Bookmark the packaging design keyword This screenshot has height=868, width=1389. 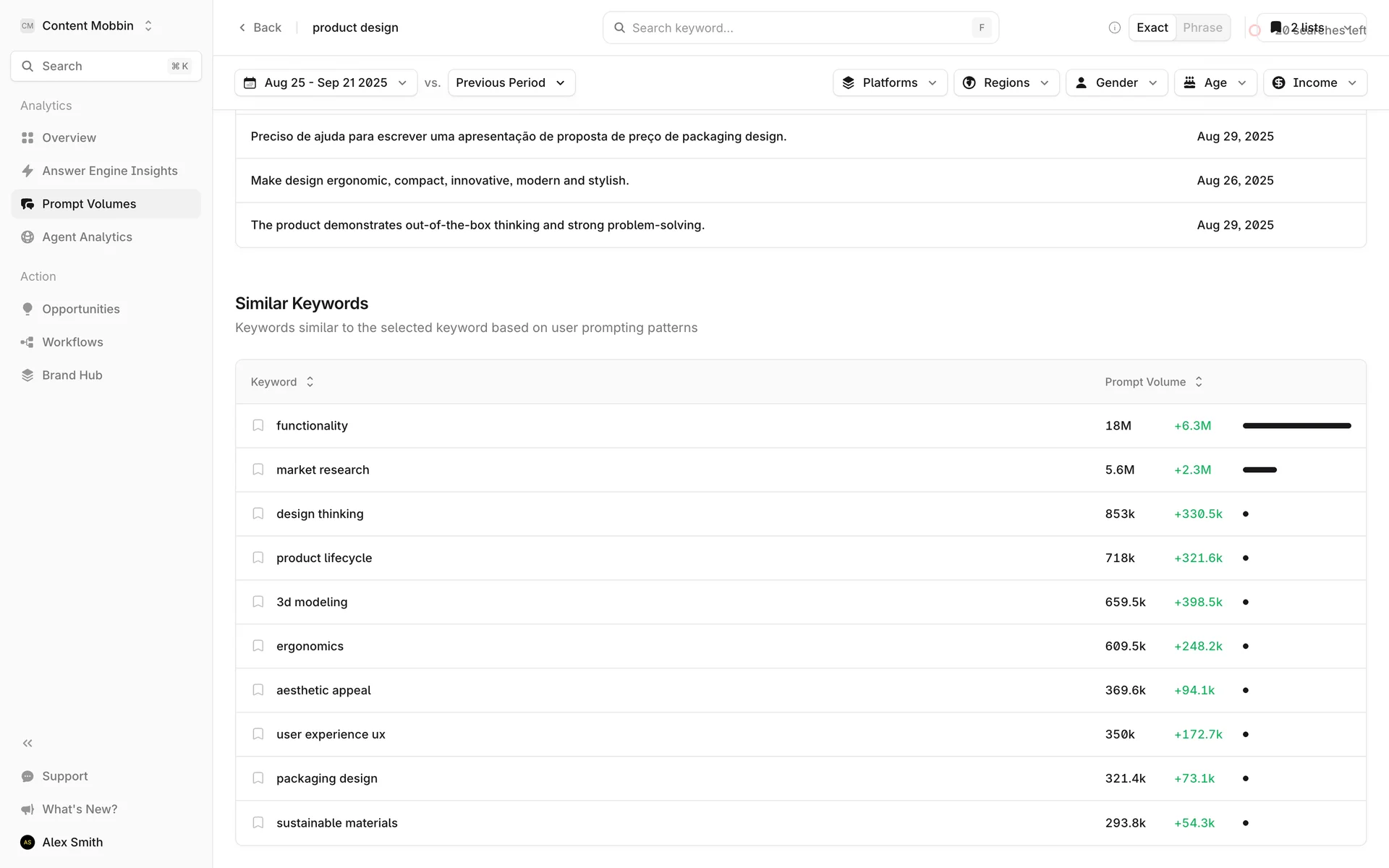[x=258, y=778]
